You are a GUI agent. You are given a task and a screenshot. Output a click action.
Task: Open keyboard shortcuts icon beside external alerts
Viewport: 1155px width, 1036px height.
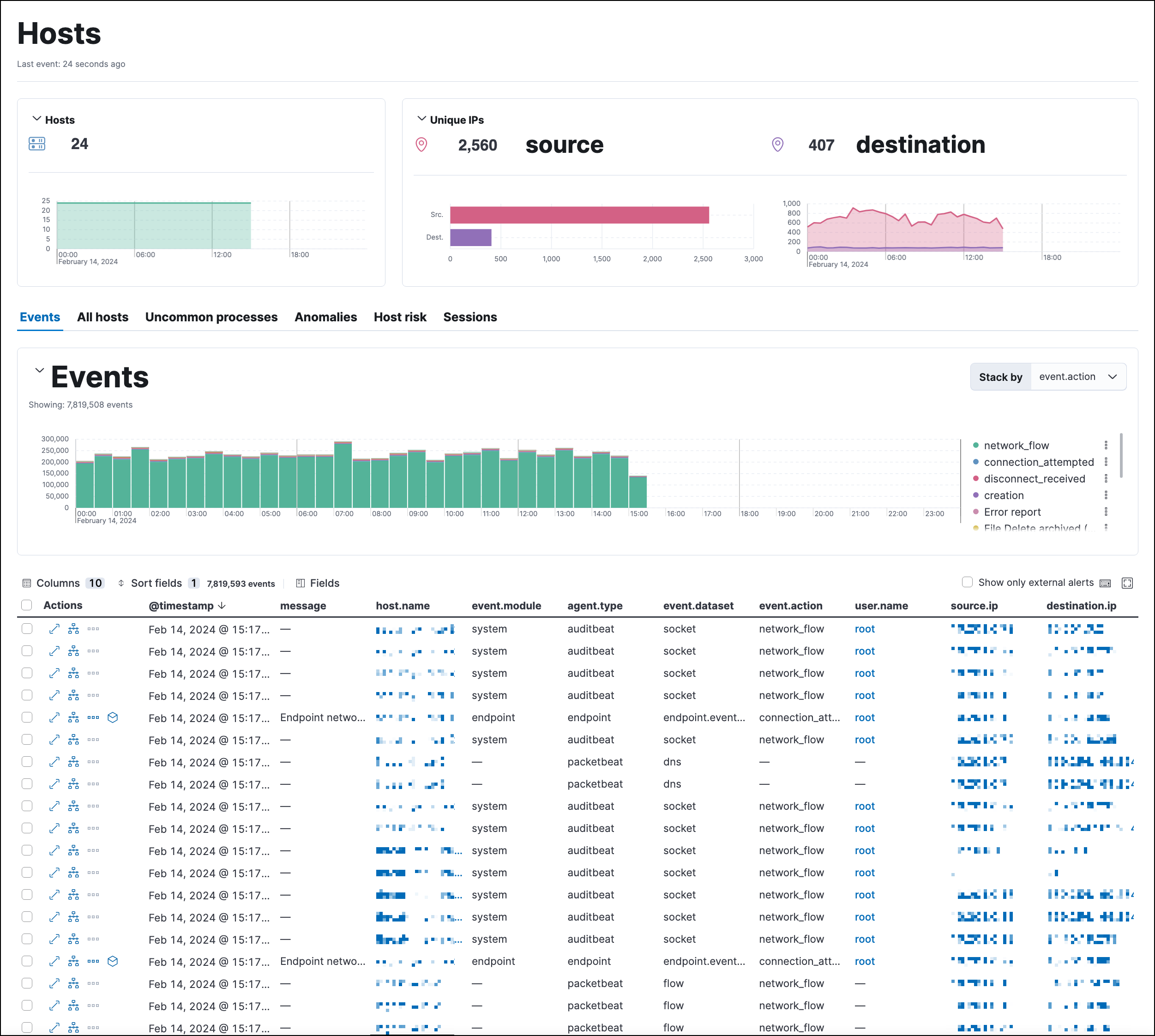(1106, 583)
